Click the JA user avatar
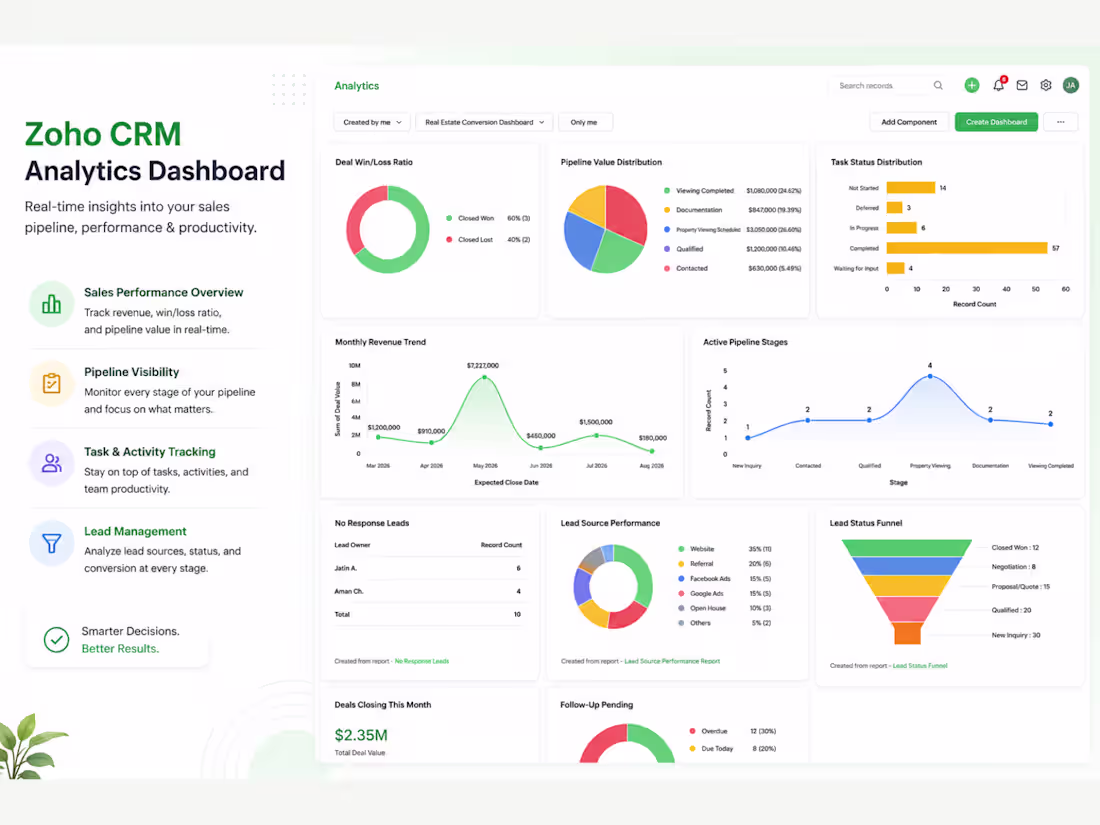Image resolution: width=1100 pixels, height=825 pixels. (1071, 85)
